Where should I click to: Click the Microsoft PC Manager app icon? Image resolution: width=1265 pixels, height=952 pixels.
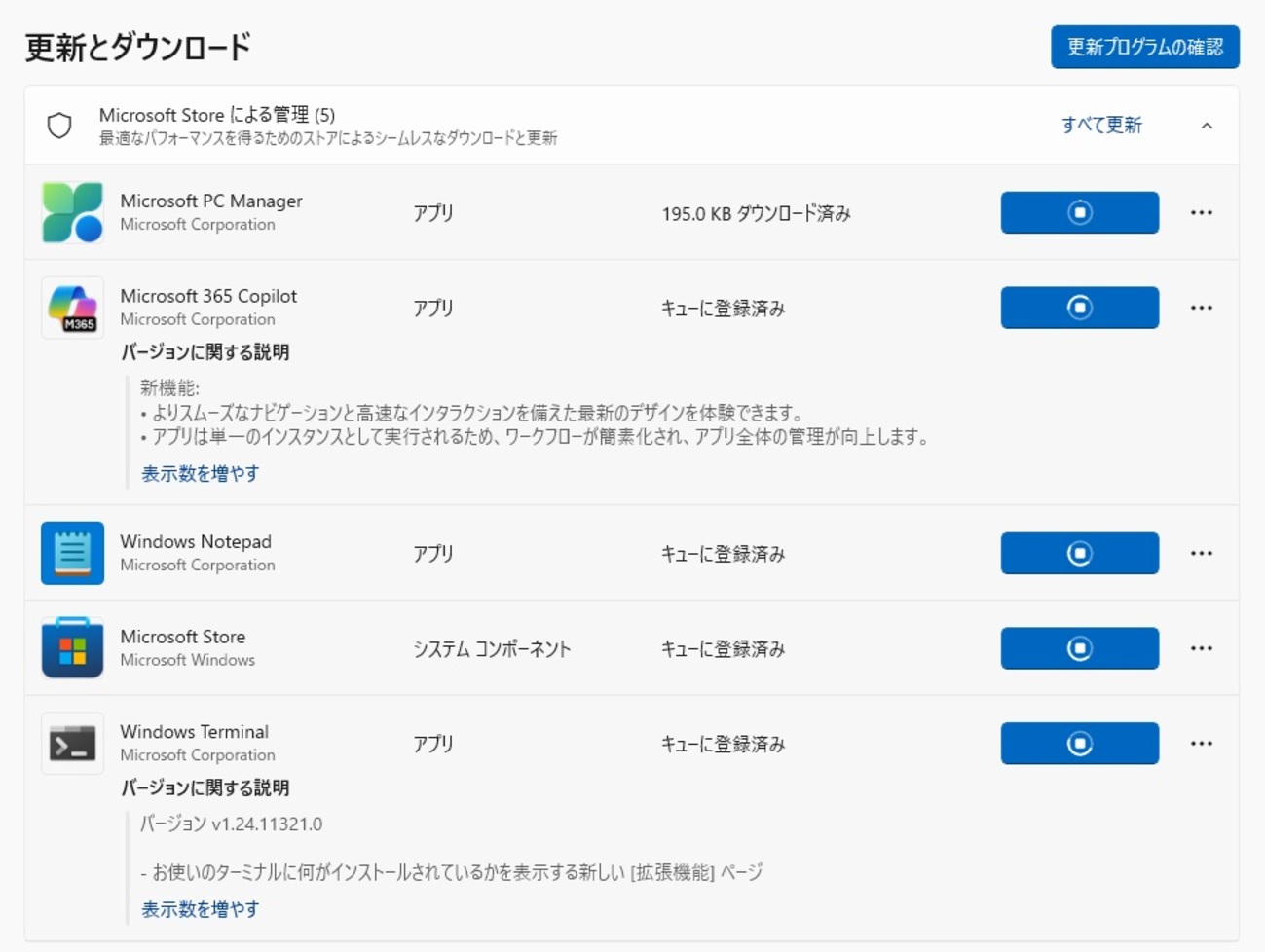tap(72, 212)
